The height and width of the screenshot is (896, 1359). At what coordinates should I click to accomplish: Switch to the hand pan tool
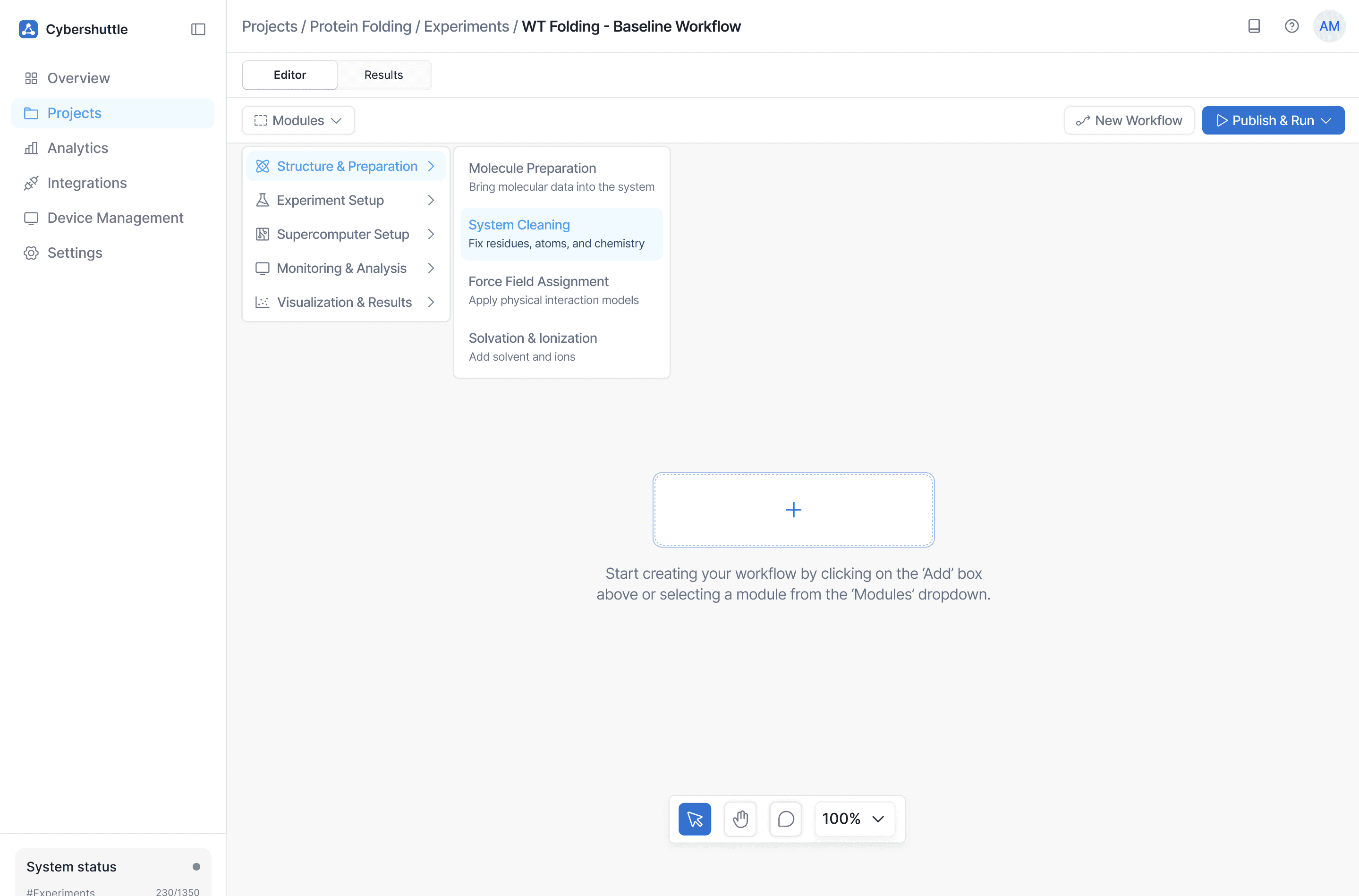click(x=740, y=818)
